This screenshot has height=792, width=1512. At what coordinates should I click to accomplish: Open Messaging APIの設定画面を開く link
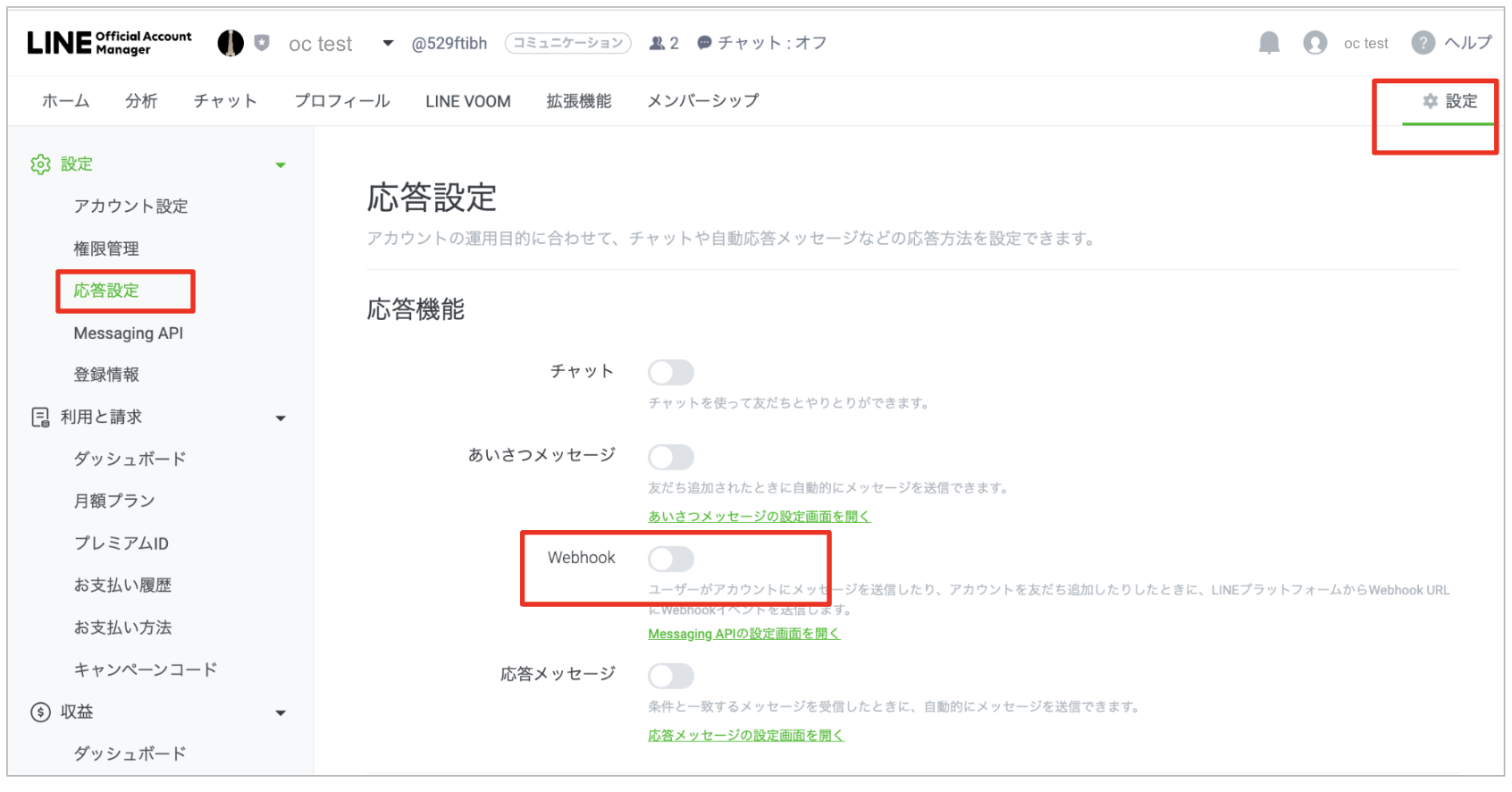point(744,634)
